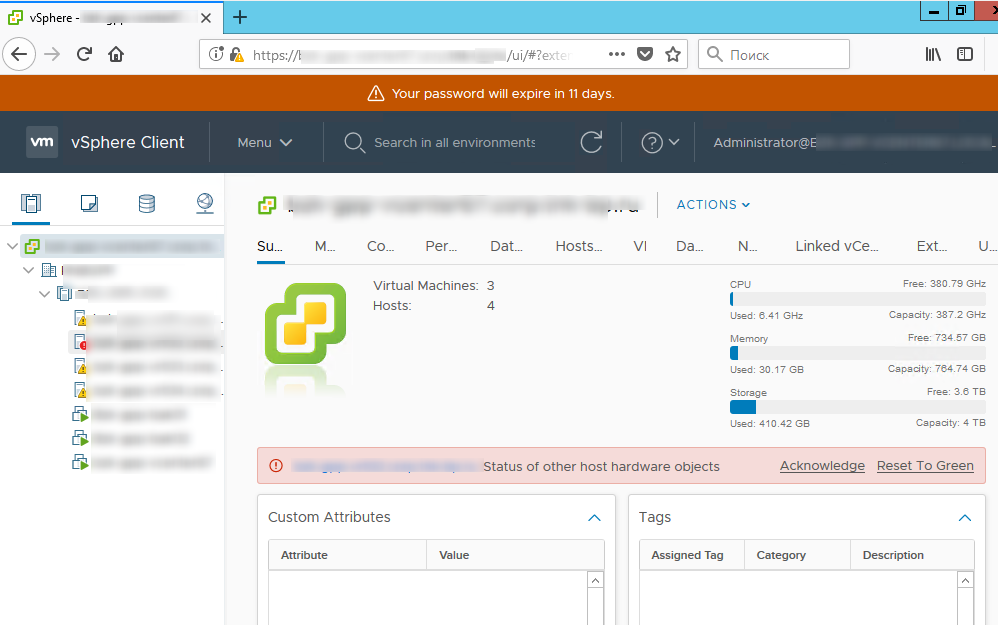Click the search magnifier in vSphere header

[x=355, y=143]
